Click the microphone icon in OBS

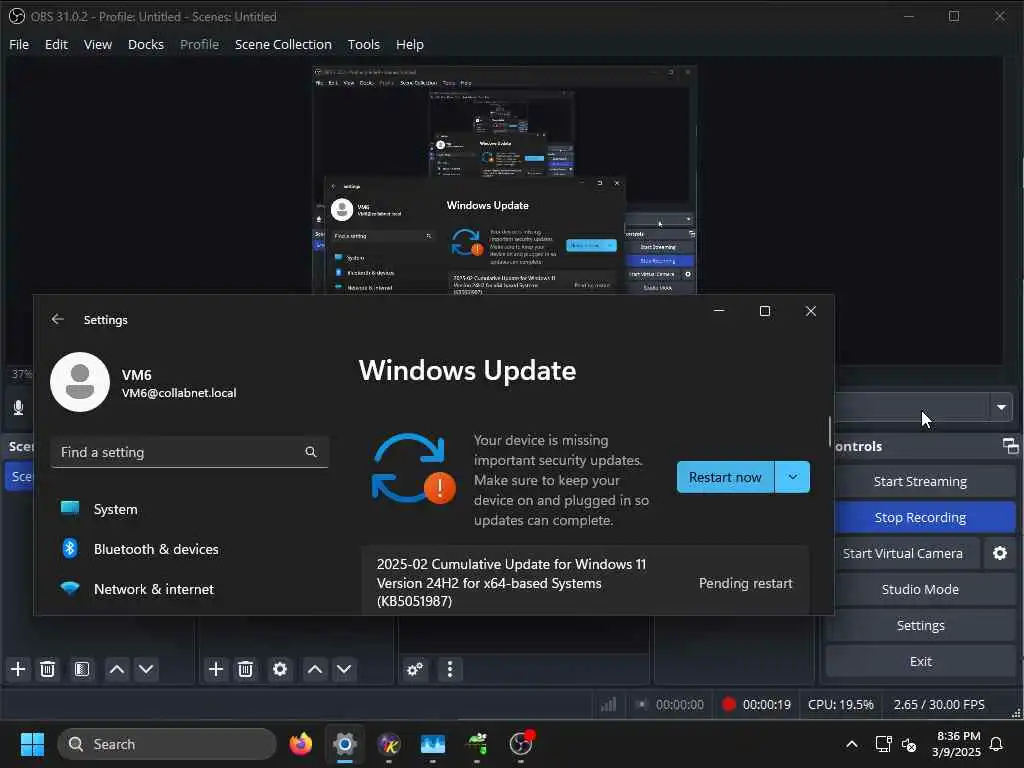pyautogui.click(x=18, y=408)
